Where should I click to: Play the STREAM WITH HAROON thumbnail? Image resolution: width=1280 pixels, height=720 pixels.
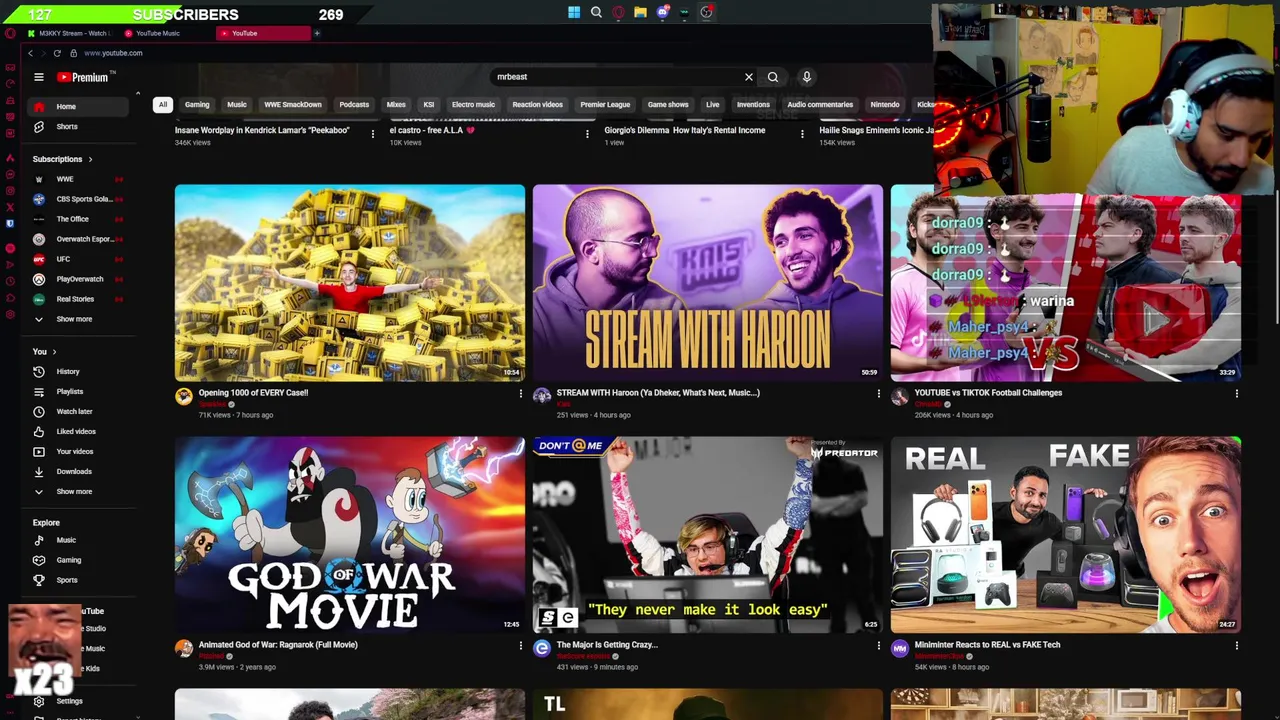pos(708,283)
